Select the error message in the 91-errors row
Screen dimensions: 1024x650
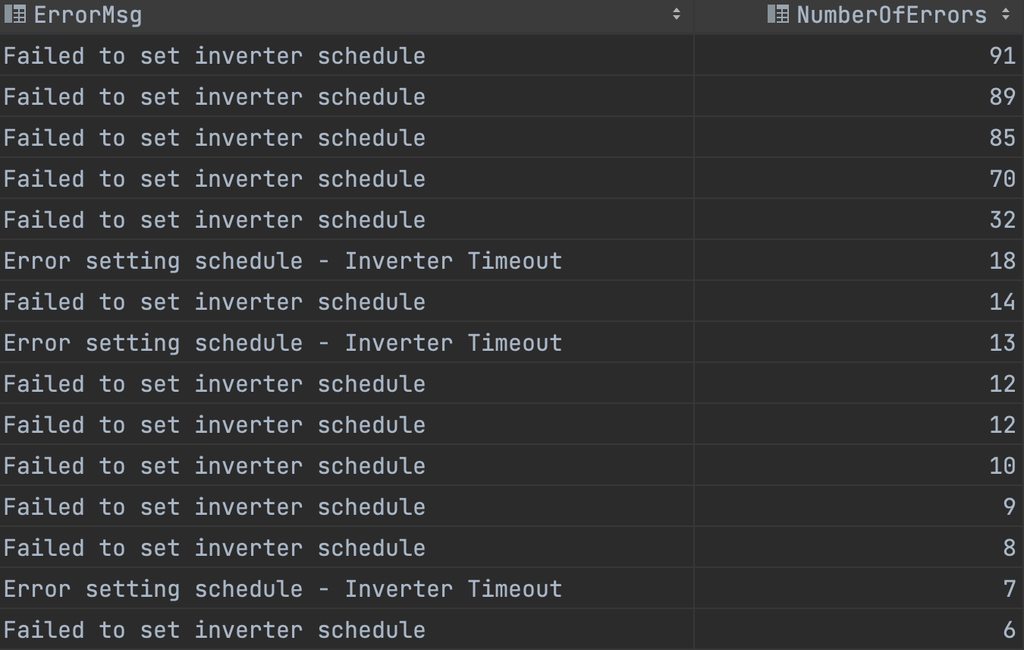click(x=214, y=56)
